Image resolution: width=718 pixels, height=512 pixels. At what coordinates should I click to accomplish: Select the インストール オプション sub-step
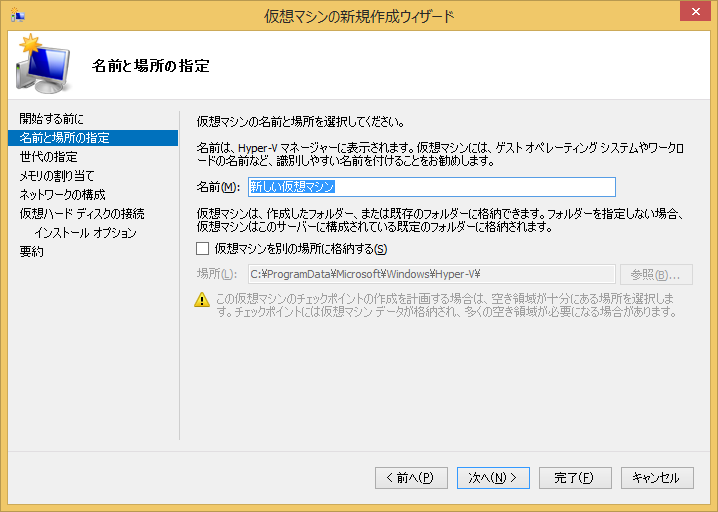coord(85,232)
